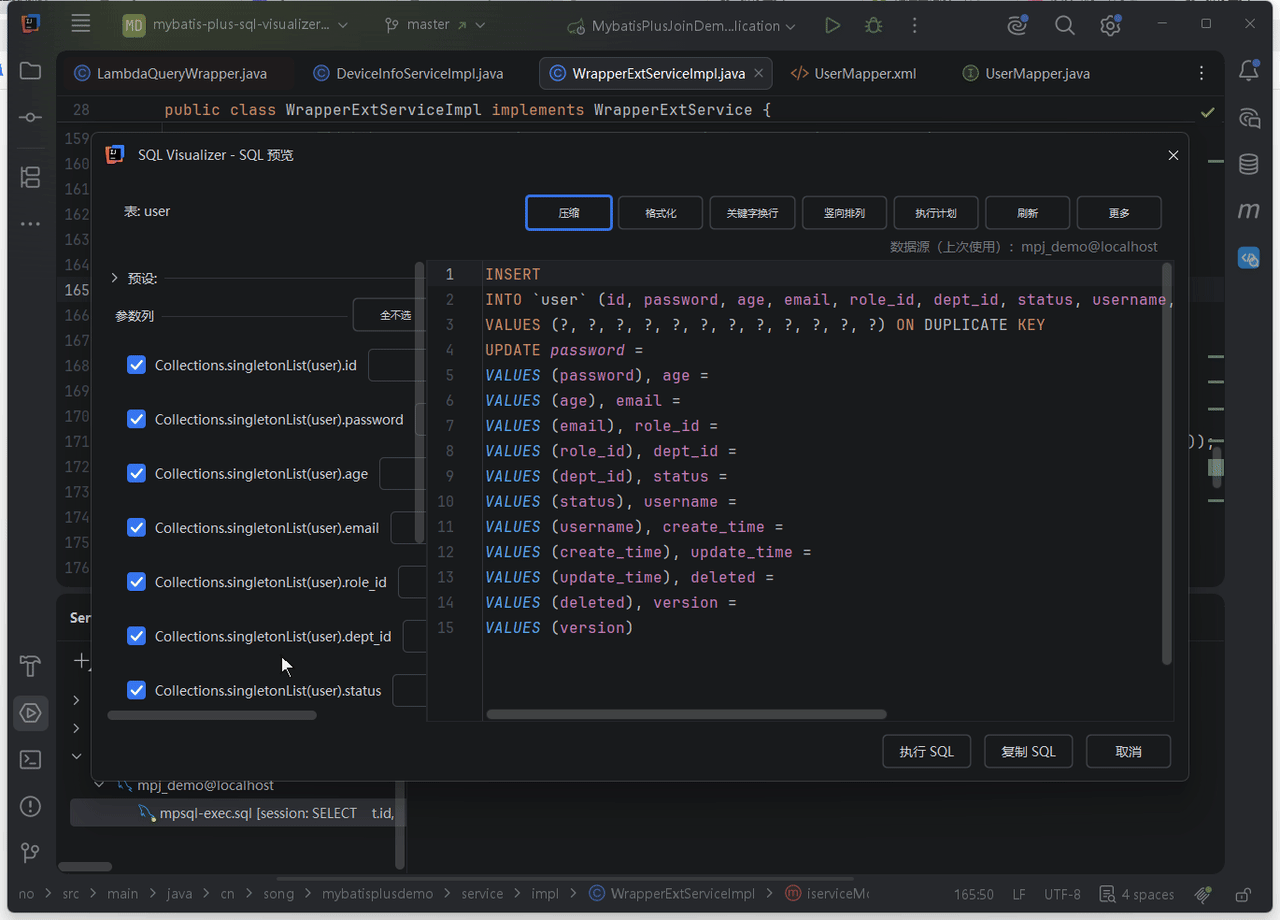Screen dimensions: 1280x920
Task: Uncheck the Collections.singletonList(user).id parameter
Action: pyautogui.click(x=137, y=365)
